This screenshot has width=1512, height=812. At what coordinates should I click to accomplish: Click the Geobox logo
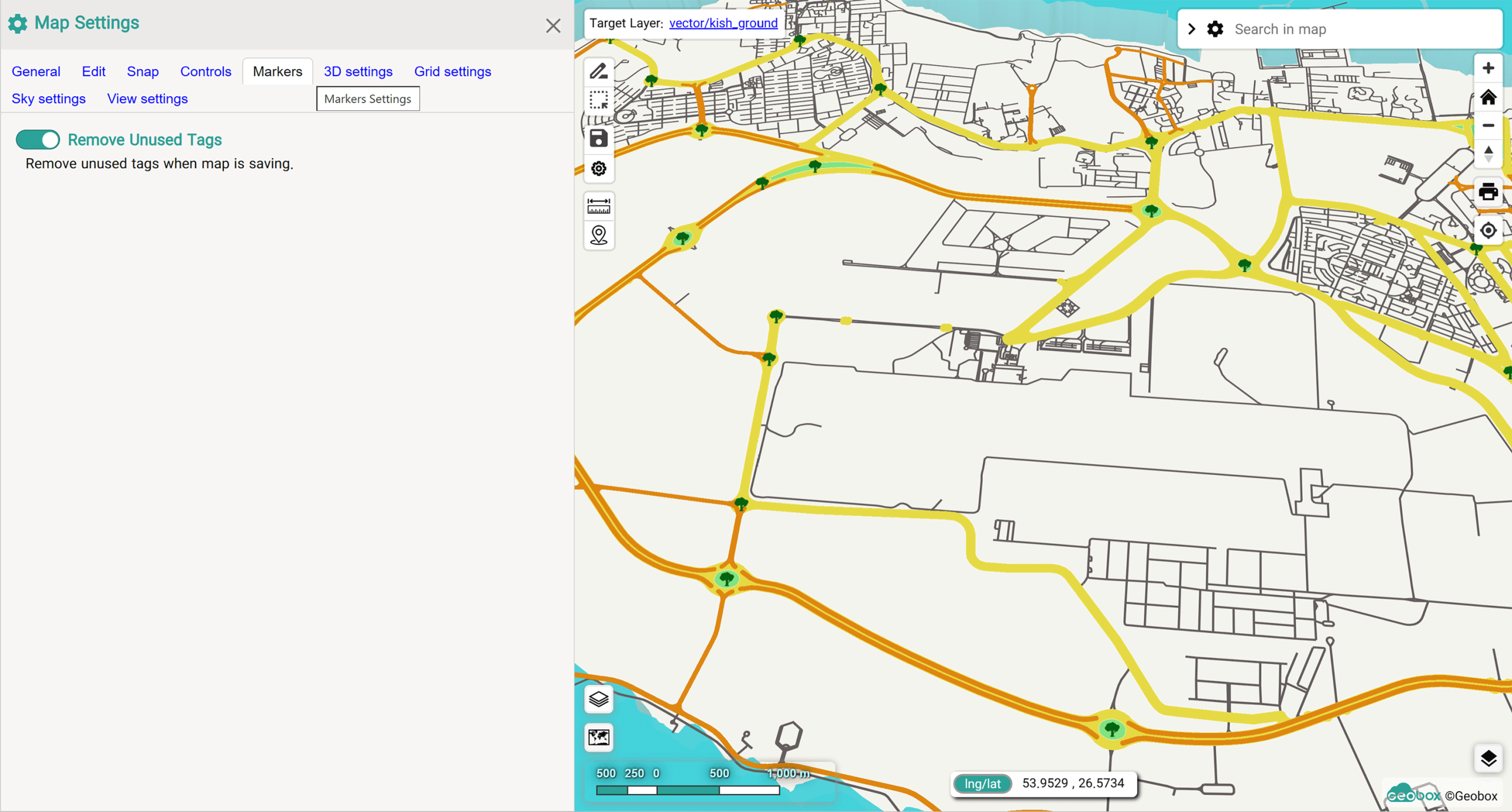click(x=1413, y=793)
